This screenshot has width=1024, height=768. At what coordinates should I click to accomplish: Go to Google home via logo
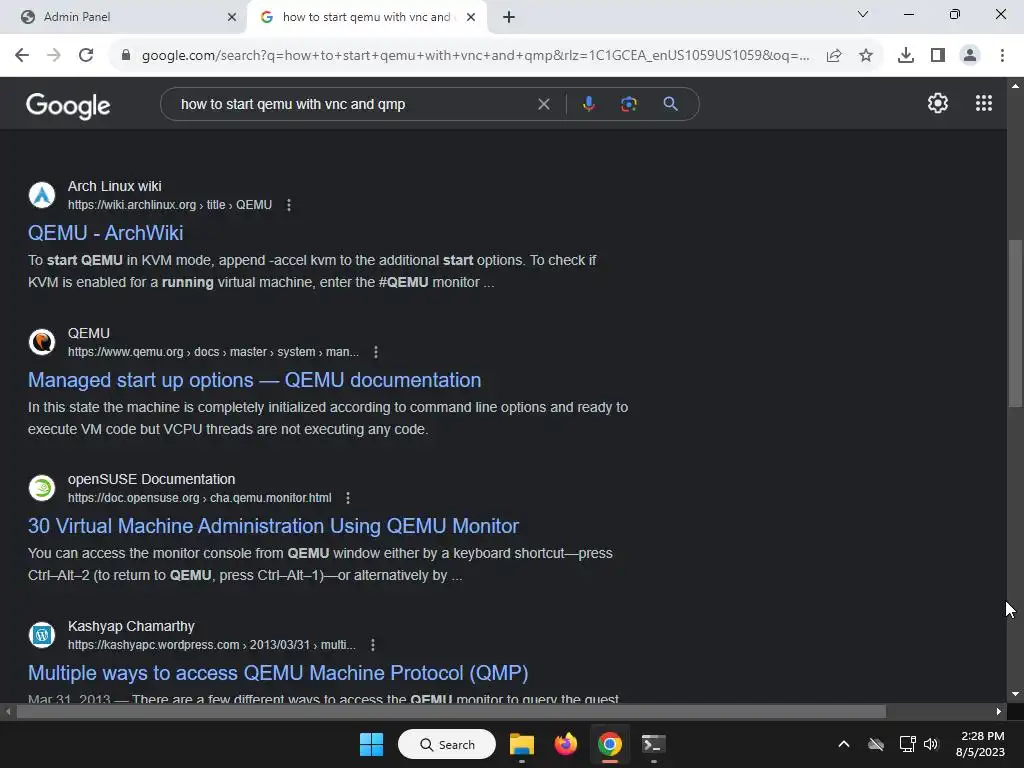point(68,105)
